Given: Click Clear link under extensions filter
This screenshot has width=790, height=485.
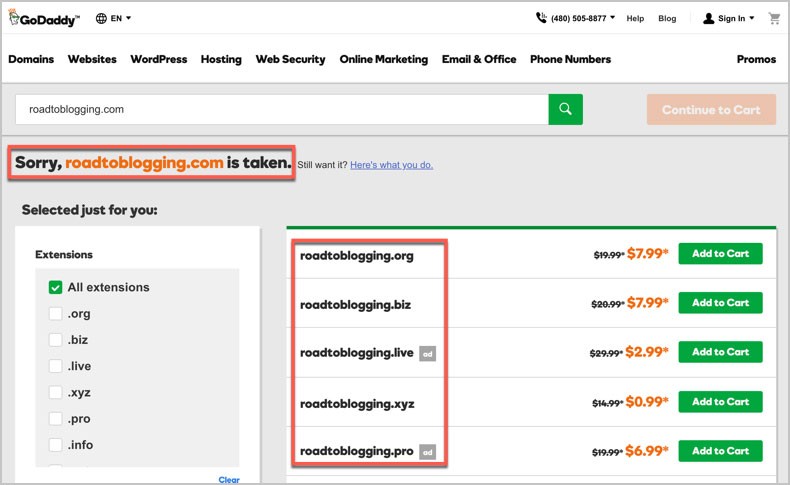Looking at the screenshot, I should point(229,480).
